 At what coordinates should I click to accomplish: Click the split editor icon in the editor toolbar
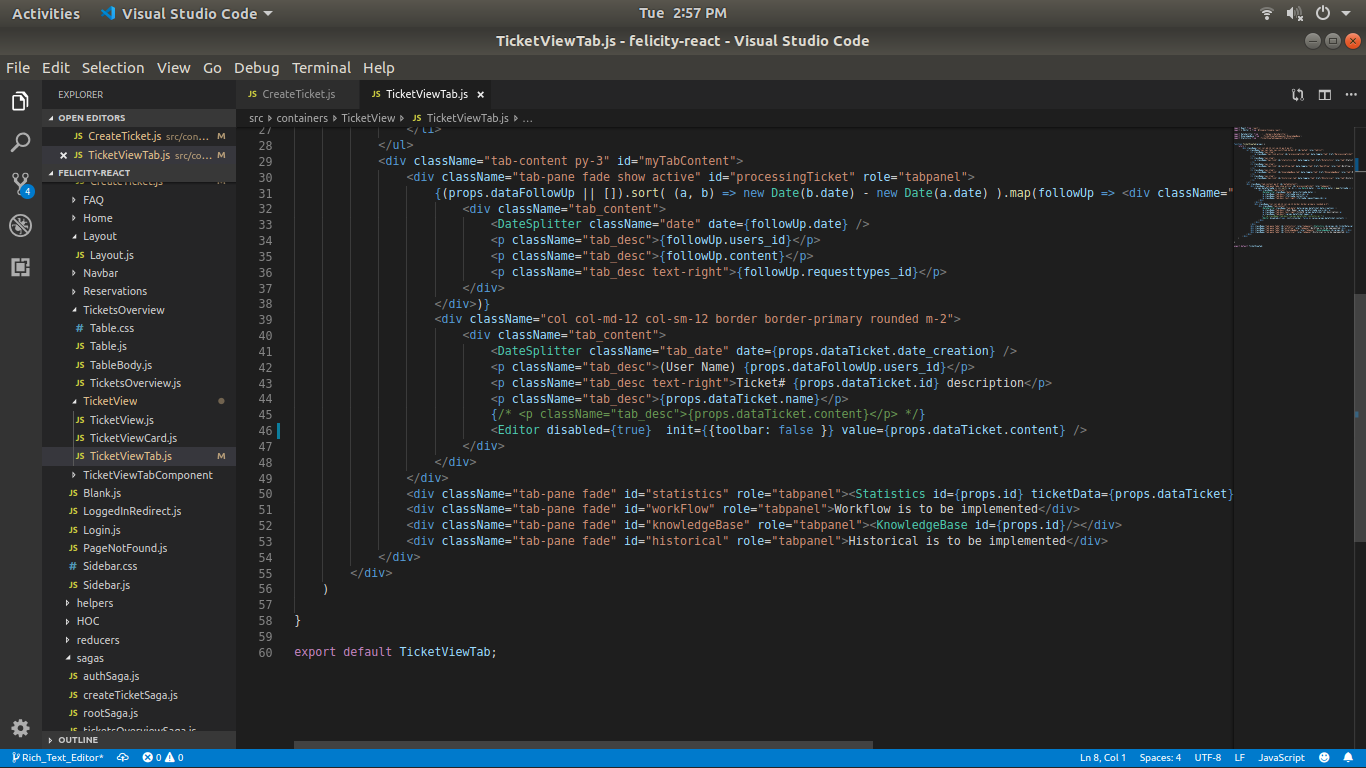pyautogui.click(x=1325, y=95)
